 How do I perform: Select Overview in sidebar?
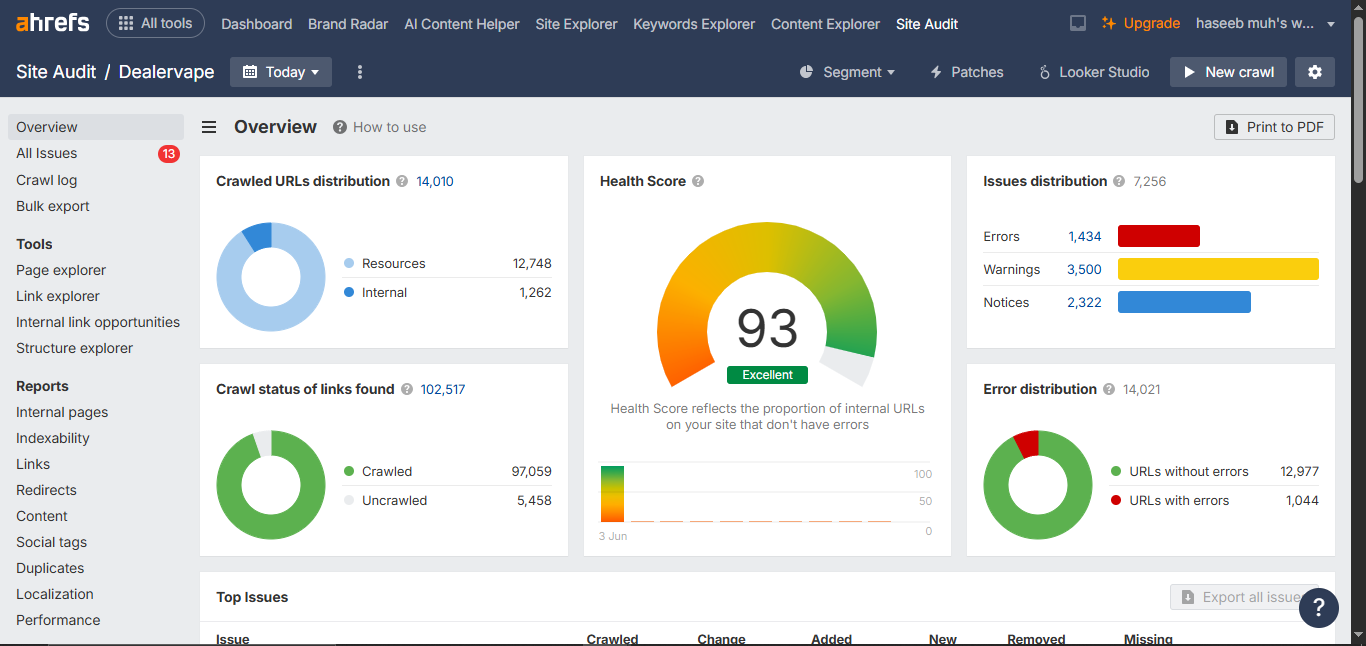point(96,127)
